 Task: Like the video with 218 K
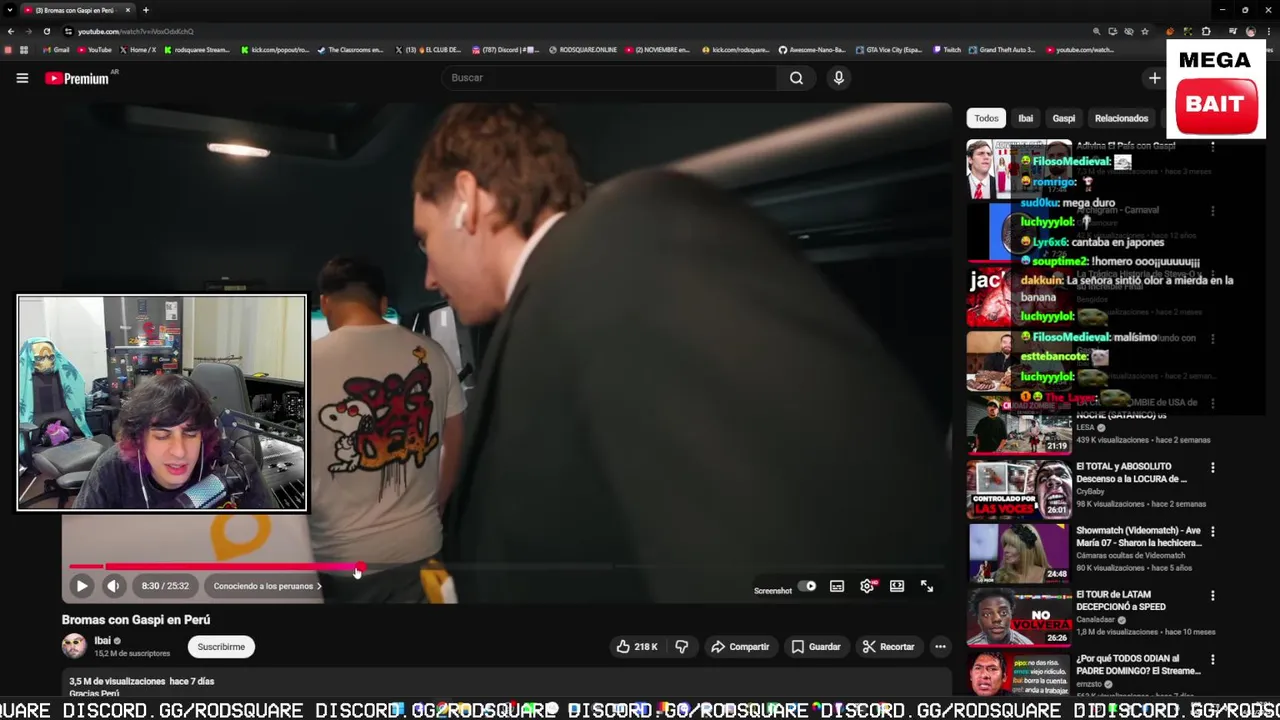click(x=636, y=647)
